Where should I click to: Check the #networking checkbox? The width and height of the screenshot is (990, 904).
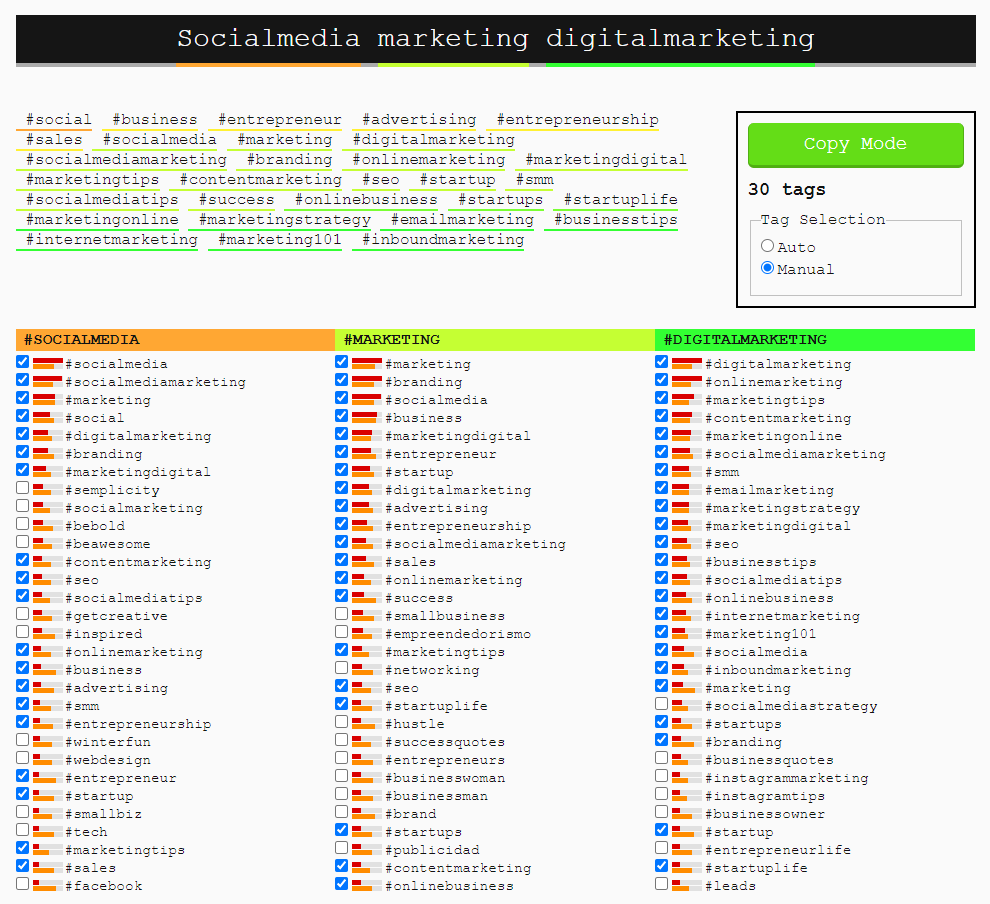(x=342, y=668)
